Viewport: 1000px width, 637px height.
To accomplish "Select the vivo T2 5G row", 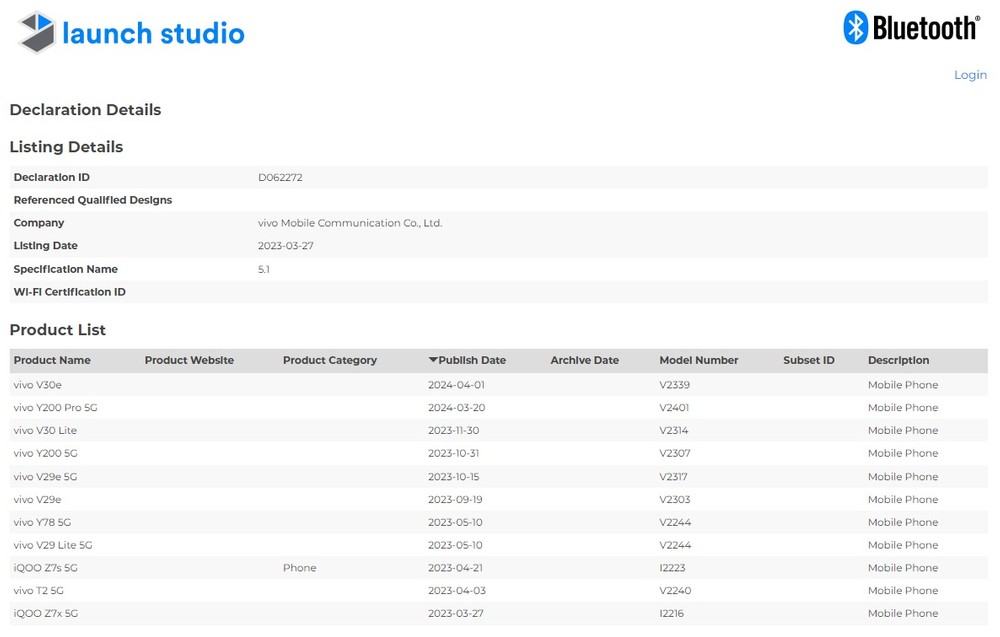I will (x=39, y=591).
